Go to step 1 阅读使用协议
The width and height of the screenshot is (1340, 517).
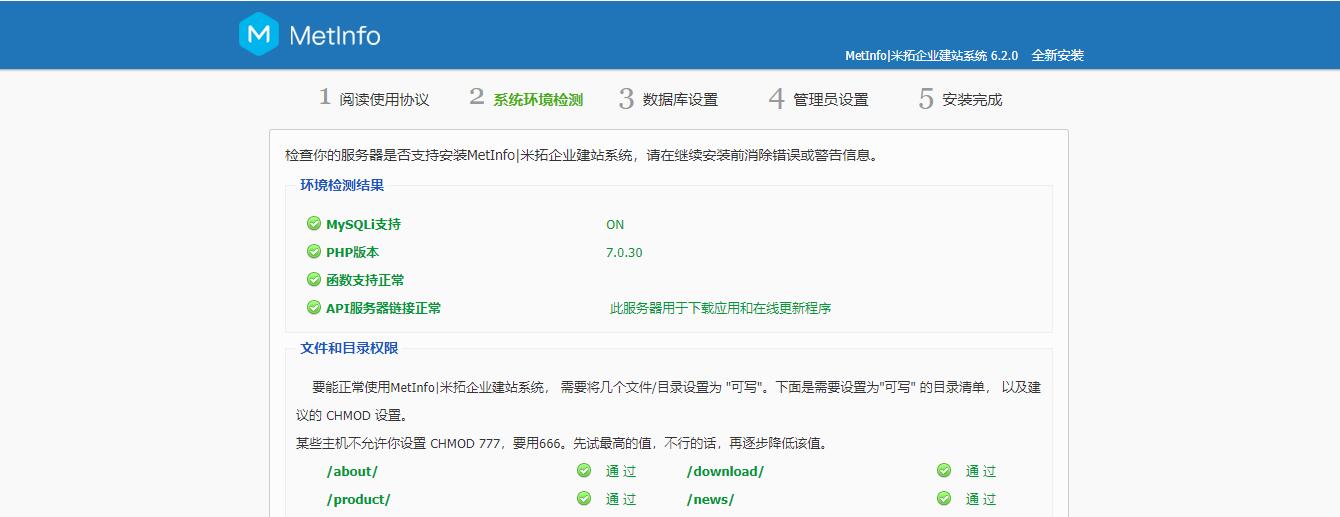[374, 98]
